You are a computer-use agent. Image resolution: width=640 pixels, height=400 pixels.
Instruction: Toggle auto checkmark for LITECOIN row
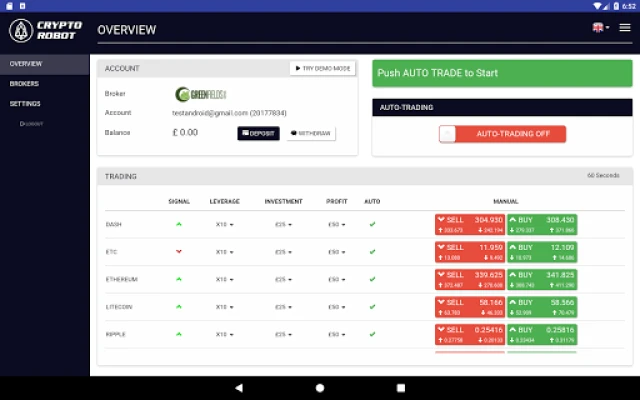point(372,307)
